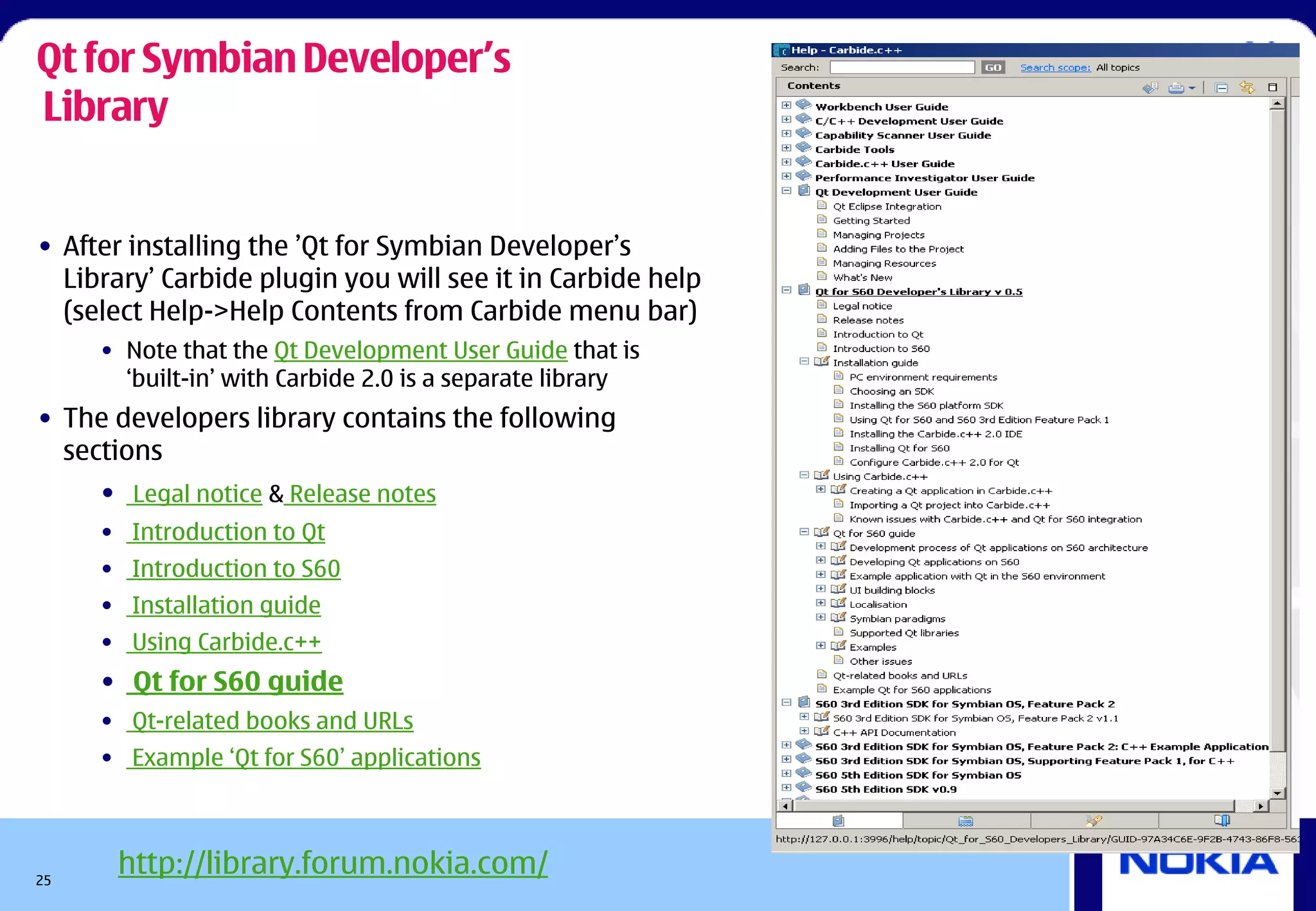This screenshot has width=1316, height=911.
Task: Open Qt-related books and URLs tree topic
Action: (x=900, y=676)
